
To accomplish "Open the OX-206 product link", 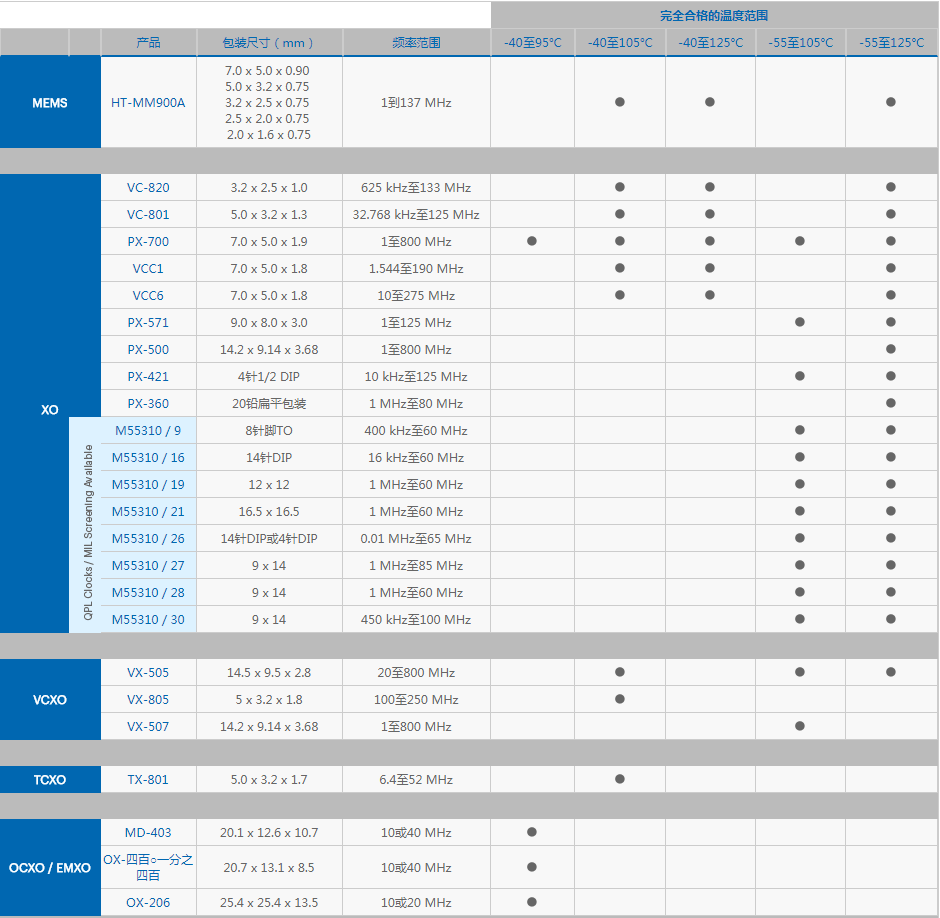I will [148, 902].
